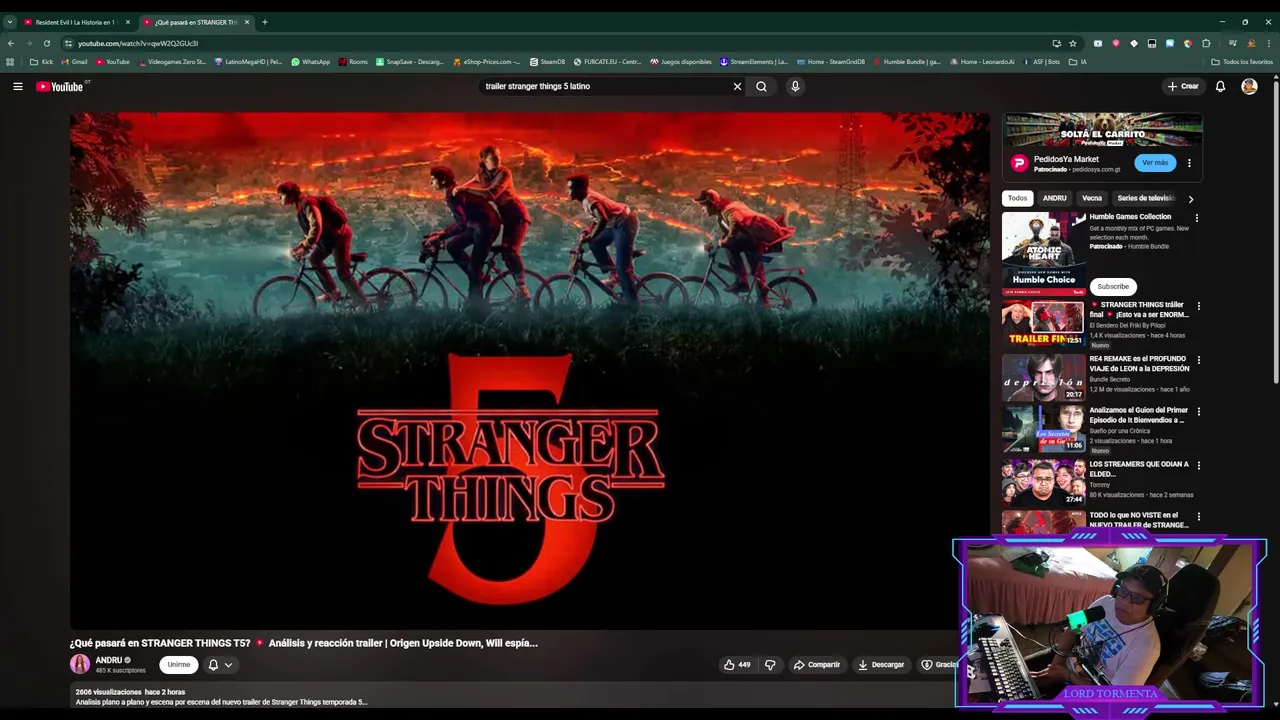The width and height of the screenshot is (1280, 720).
Task: Click inside the YouTube search field
Action: pos(605,86)
